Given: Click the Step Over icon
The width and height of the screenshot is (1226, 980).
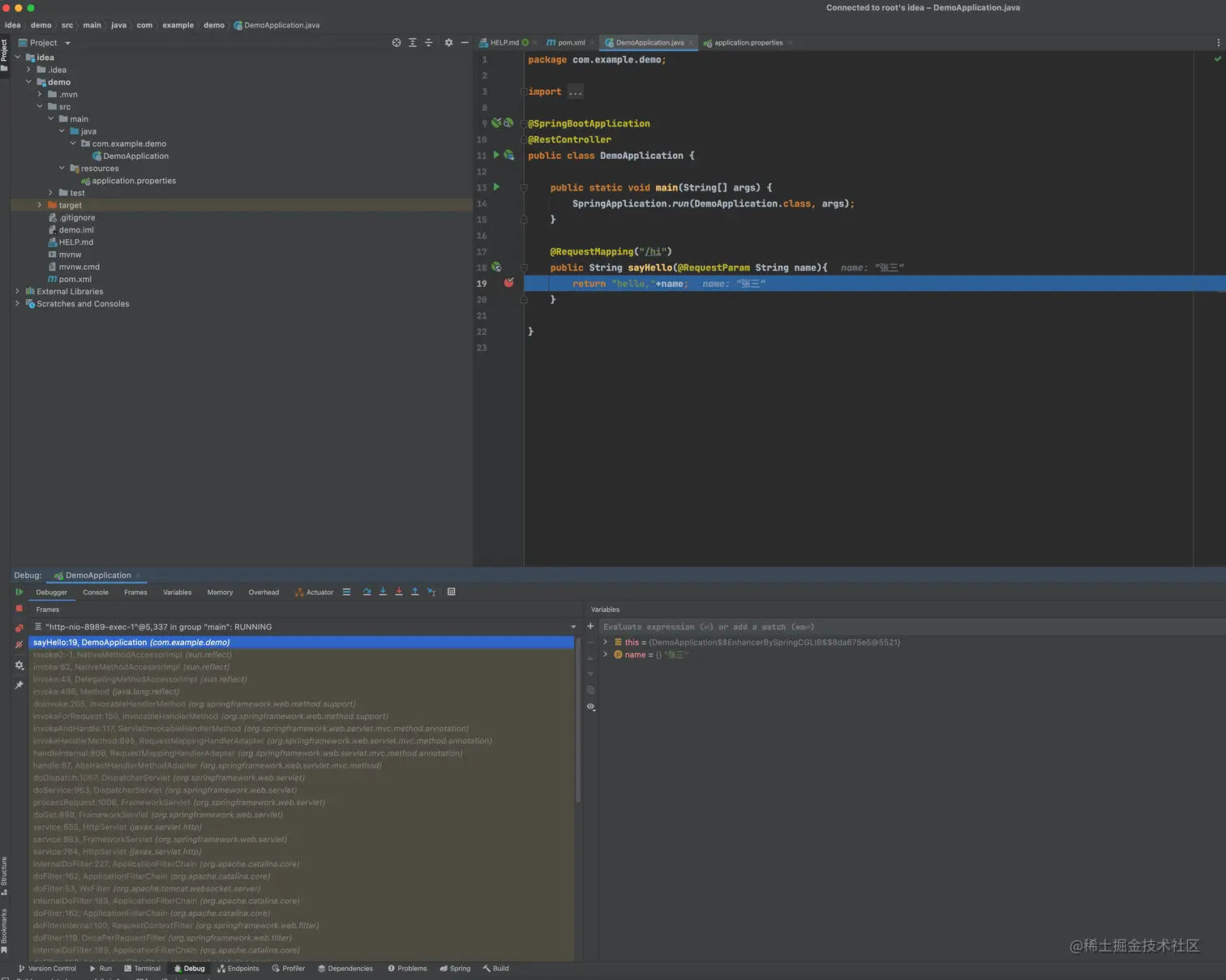Looking at the screenshot, I should pos(367,592).
